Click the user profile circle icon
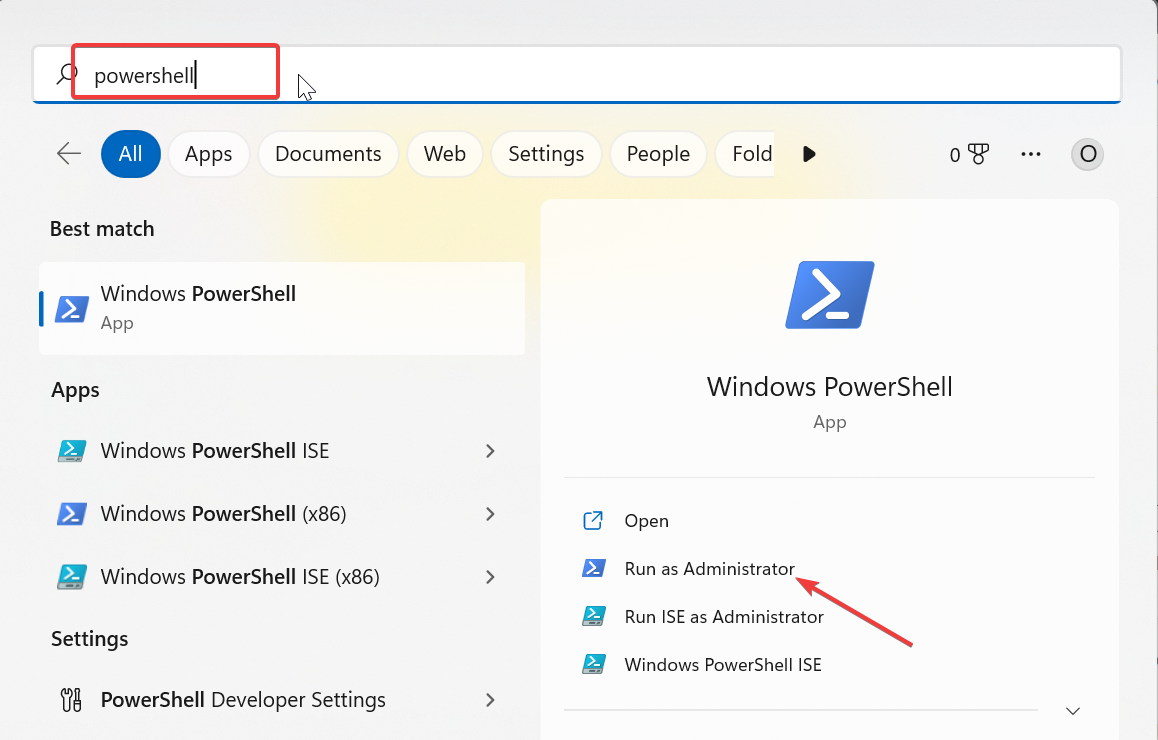Screen dimensions: 1158x740 [x=1087, y=154]
